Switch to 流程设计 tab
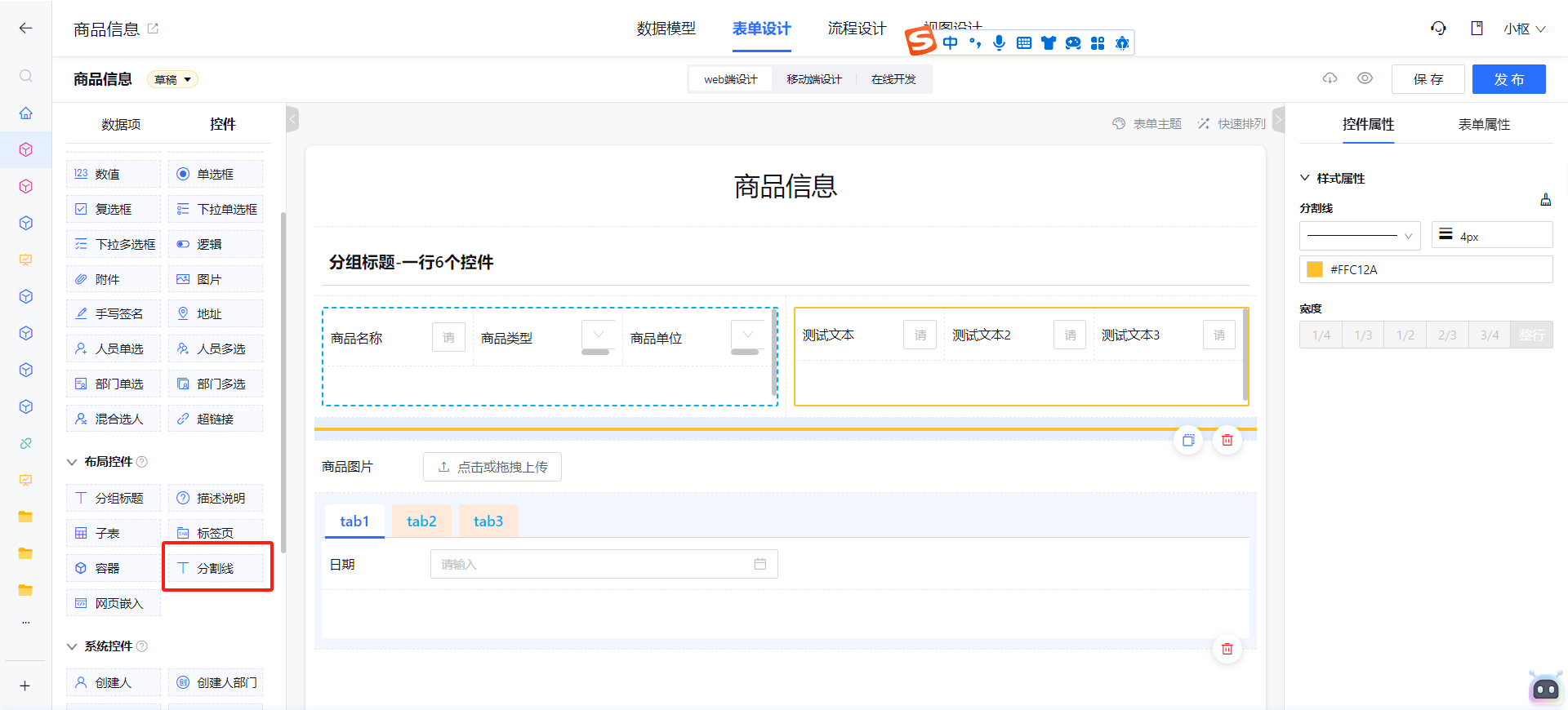This screenshot has width=1568, height=710. click(857, 29)
